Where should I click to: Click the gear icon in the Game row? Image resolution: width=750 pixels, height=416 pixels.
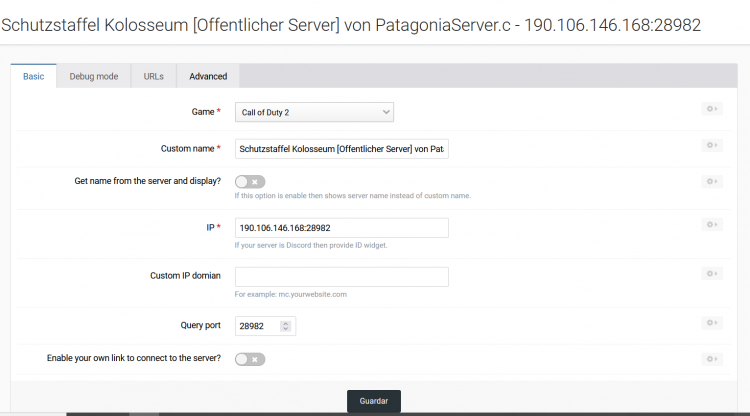(711, 108)
